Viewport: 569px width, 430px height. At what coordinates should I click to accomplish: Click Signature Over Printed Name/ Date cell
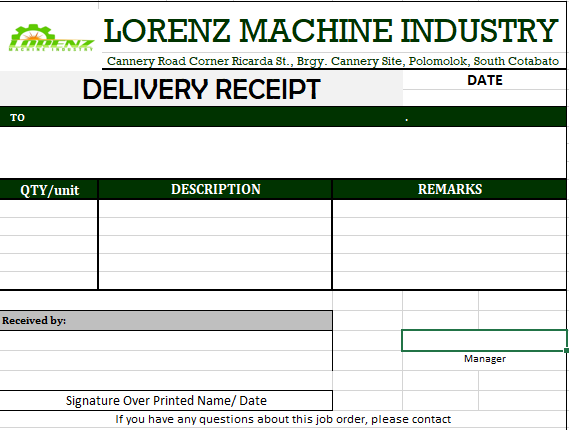166,401
